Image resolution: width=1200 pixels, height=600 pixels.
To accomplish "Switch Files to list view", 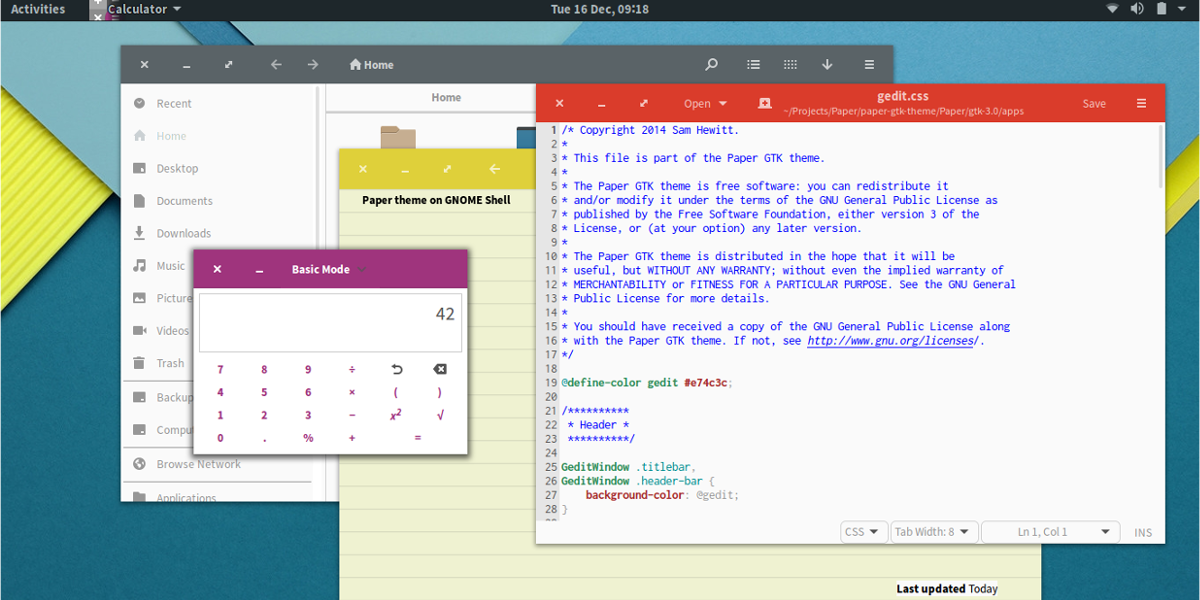I will point(753,65).
